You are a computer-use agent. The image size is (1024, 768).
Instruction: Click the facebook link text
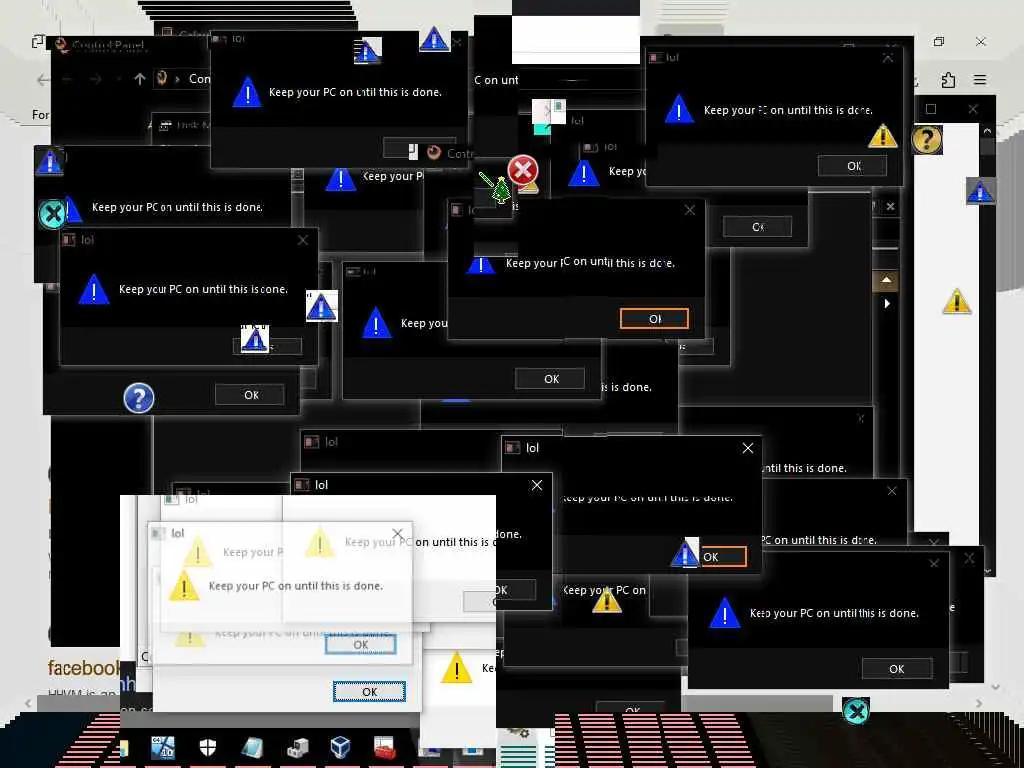point(83,668)
